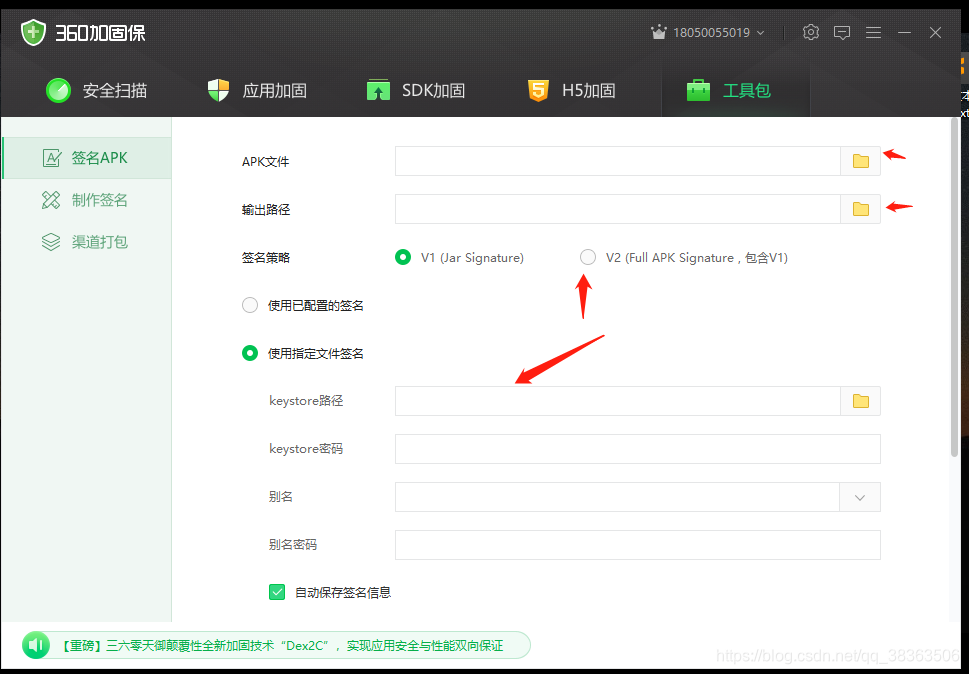Image resolution: width=969 pixels, height=674 pixels.
Task: Choose 使用已配置的签名 option
Action: coord(250,305)
